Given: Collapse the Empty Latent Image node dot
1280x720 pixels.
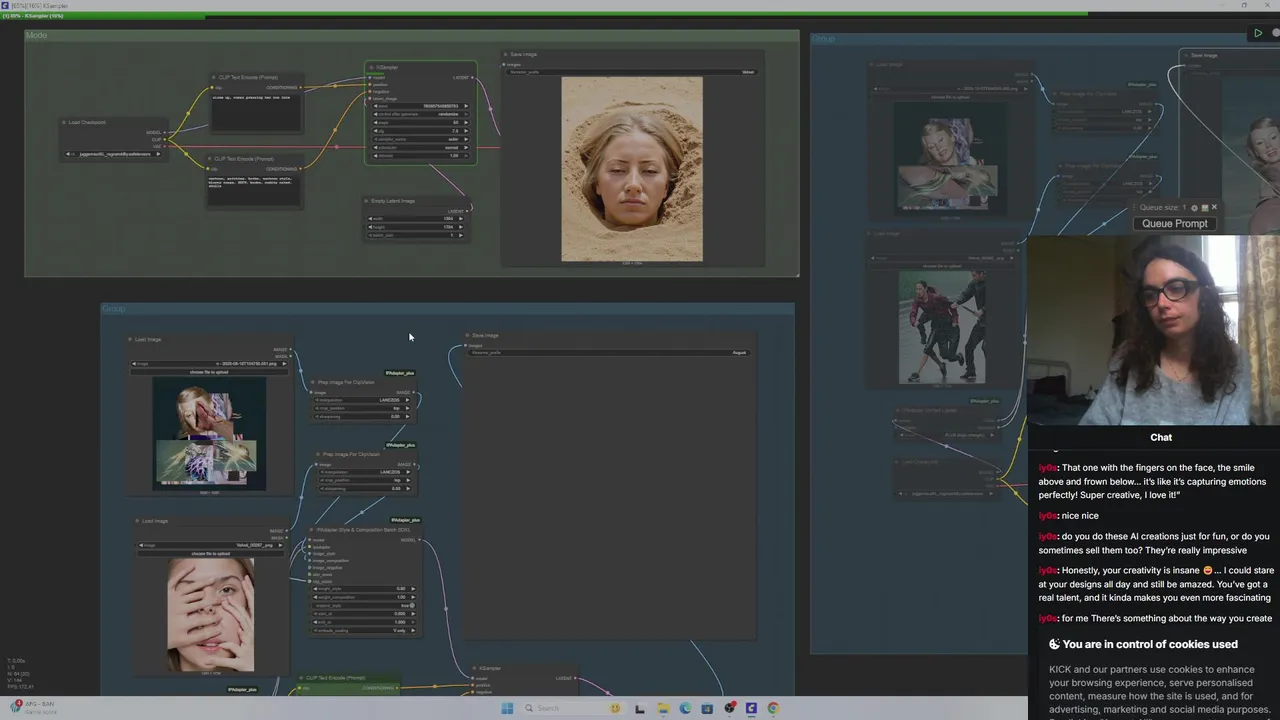Looking at the screenshot, I should [367, 200].
